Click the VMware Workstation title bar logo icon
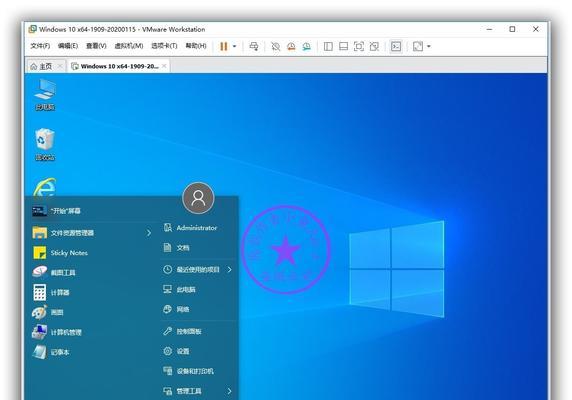 [32, 29]
